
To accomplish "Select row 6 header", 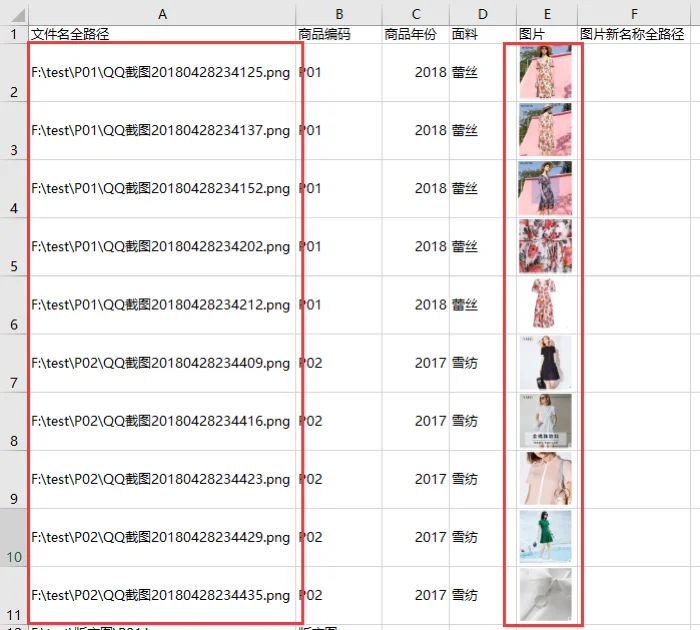I will pos(14,305).
